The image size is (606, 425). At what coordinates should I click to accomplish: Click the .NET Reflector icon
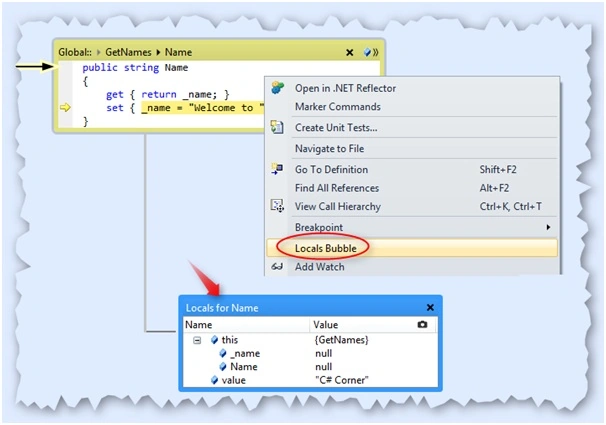coord(277,88)
